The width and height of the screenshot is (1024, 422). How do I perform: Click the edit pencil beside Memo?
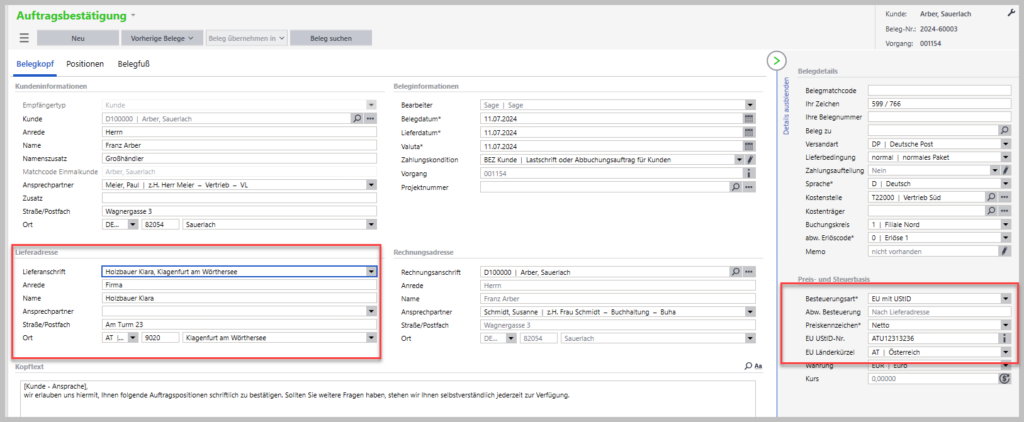pyautogui.click(x=1006, y=252)
